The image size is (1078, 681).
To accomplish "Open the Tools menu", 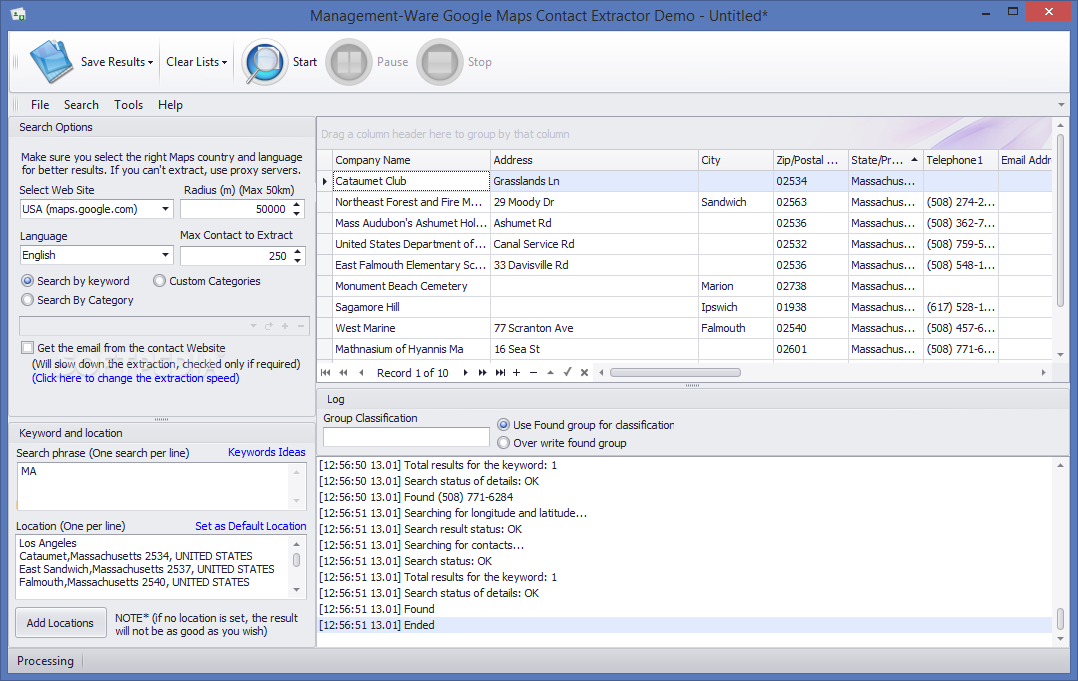I will [129, 104].
